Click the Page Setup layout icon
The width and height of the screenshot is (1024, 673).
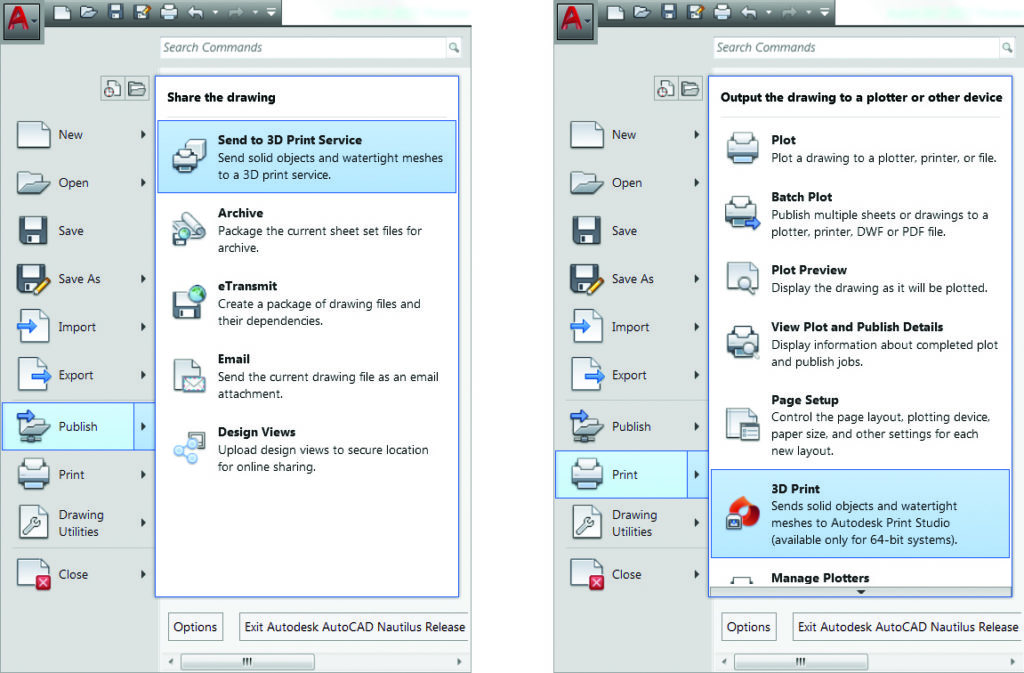[x=743, y=424]
